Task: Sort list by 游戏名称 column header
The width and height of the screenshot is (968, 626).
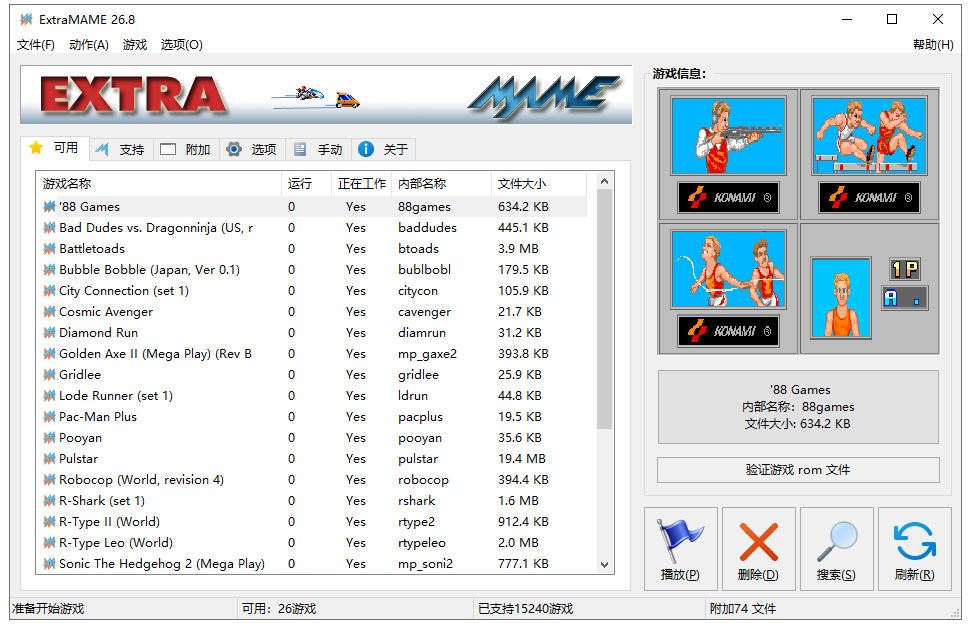Action: (x=159, y=183)
